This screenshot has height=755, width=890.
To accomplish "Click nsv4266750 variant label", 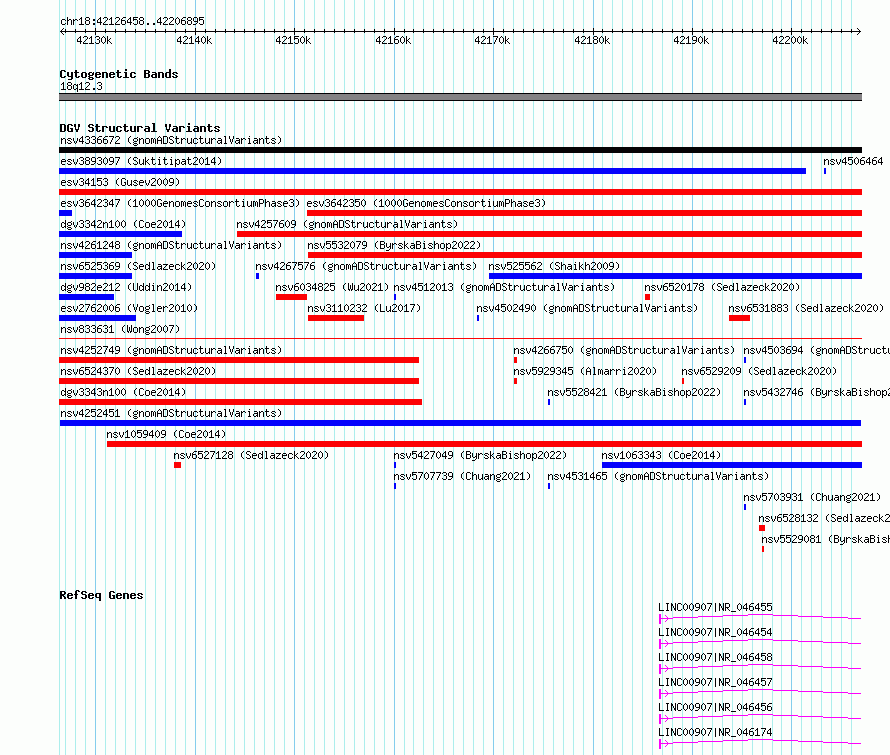I will point(624,350).
